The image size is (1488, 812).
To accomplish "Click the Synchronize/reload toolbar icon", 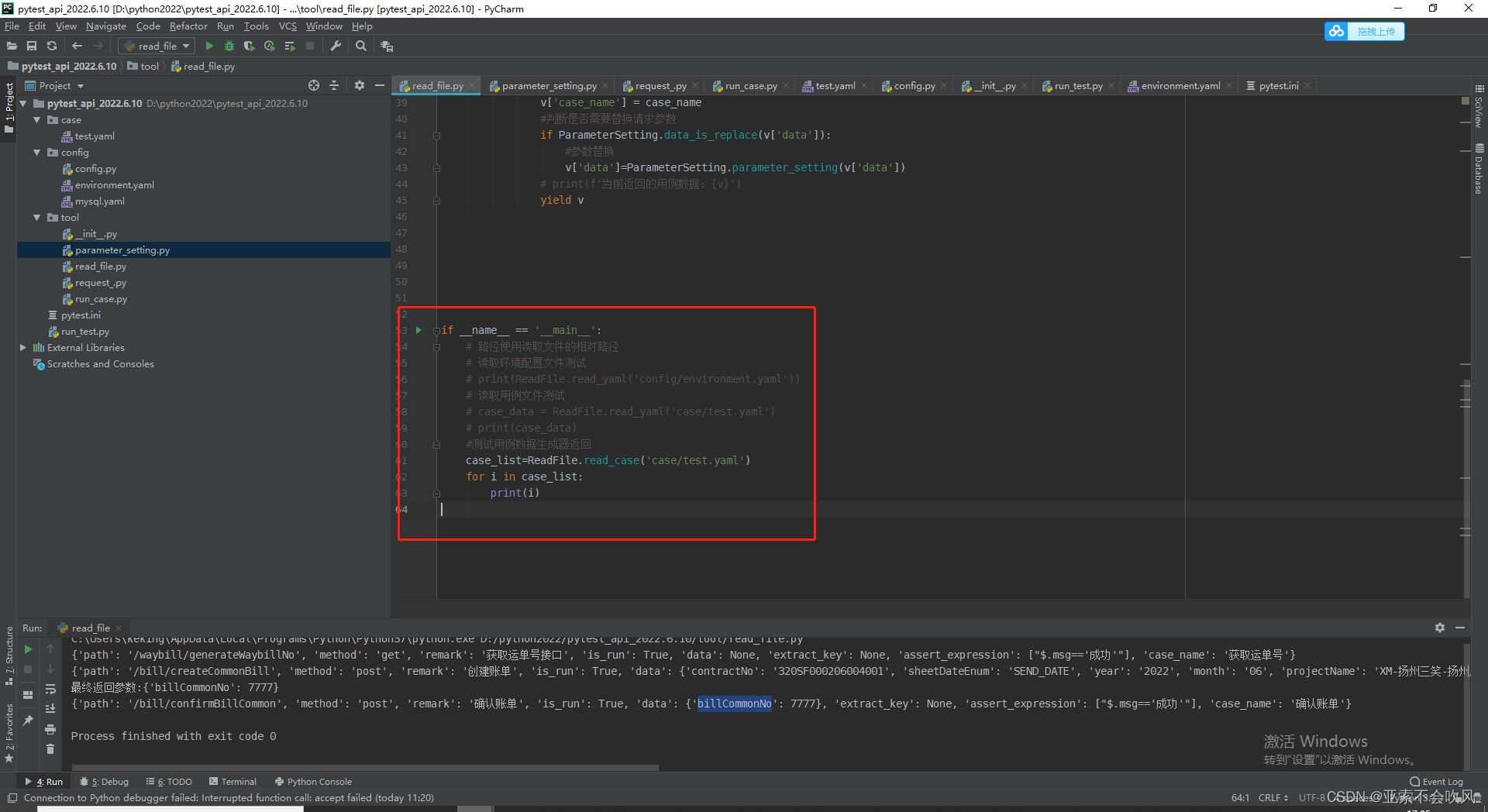I will pyautogui.click(x=52, y=46).
